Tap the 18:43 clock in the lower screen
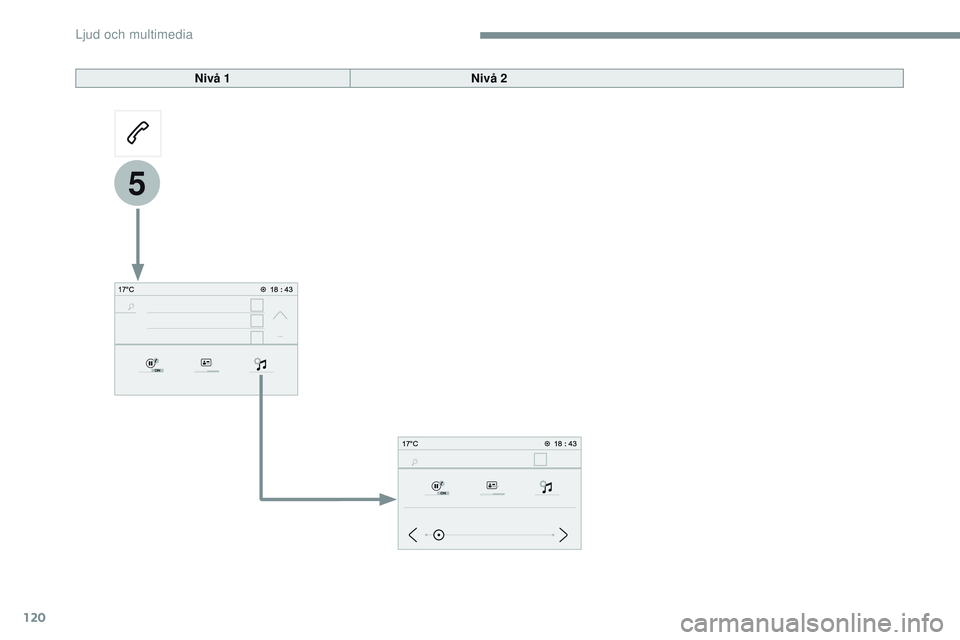Image resolution: width=960 pixels, height=640 pixels. [565, 443]
